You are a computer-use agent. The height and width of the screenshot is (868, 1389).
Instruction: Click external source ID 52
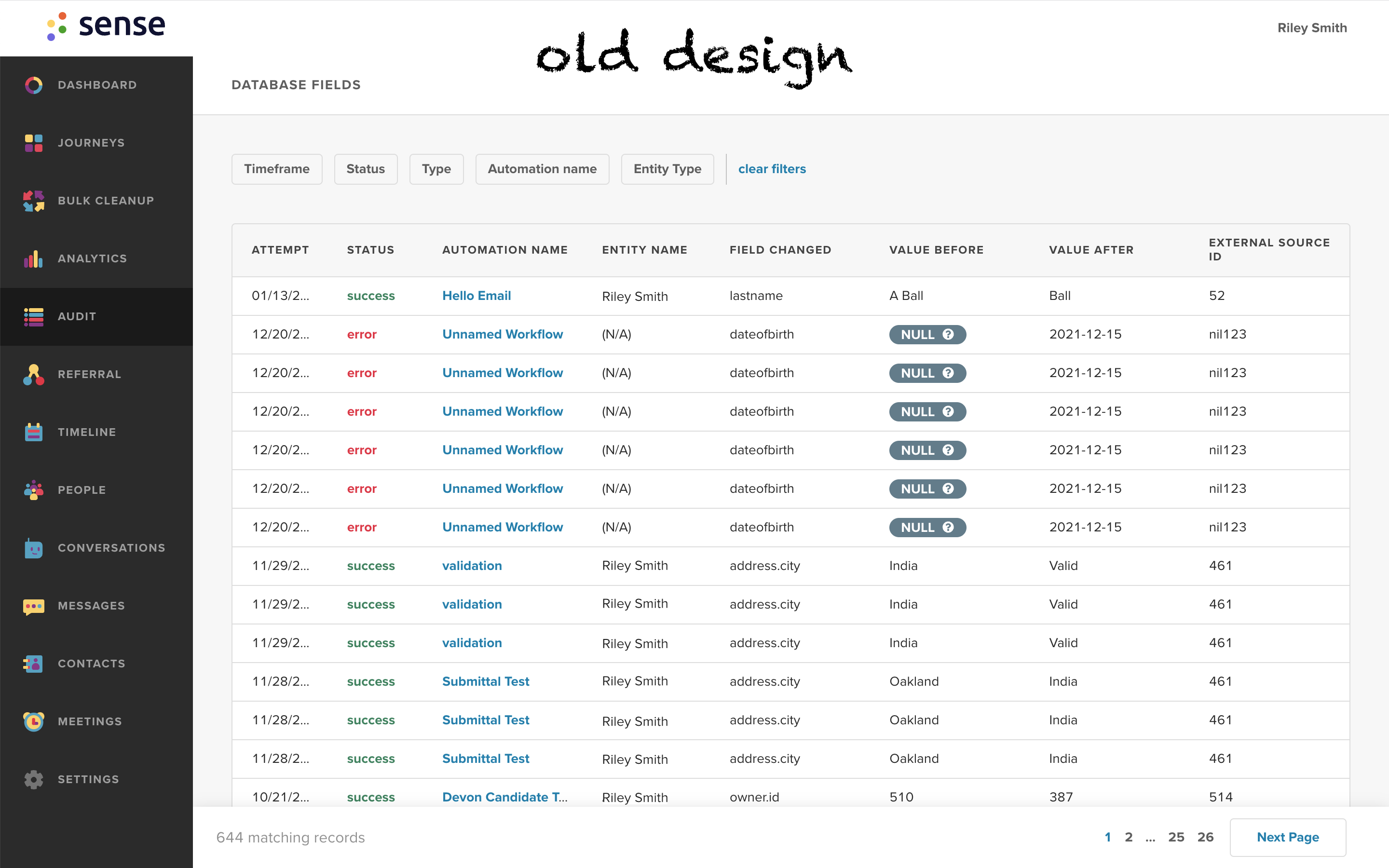1216,296
